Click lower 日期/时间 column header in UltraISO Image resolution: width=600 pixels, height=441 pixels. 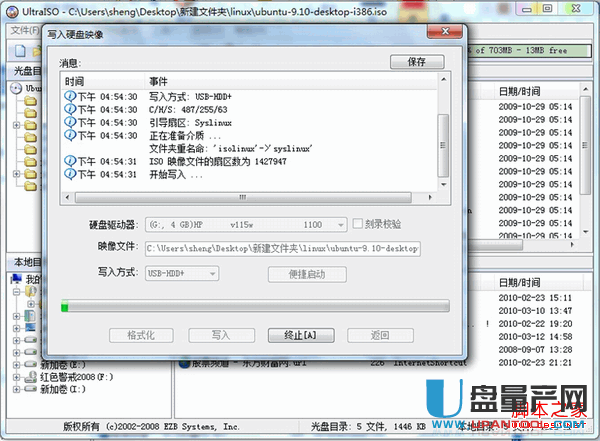520,283
